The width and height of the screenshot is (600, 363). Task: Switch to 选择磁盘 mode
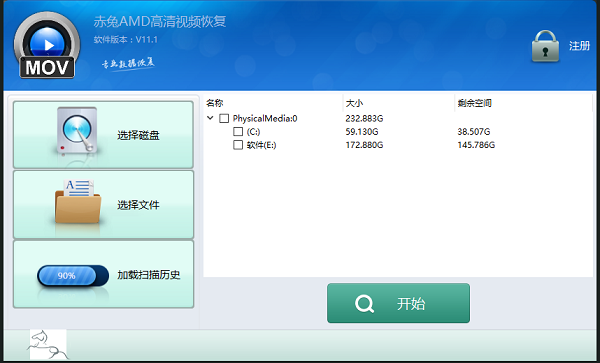coord(103,135)
